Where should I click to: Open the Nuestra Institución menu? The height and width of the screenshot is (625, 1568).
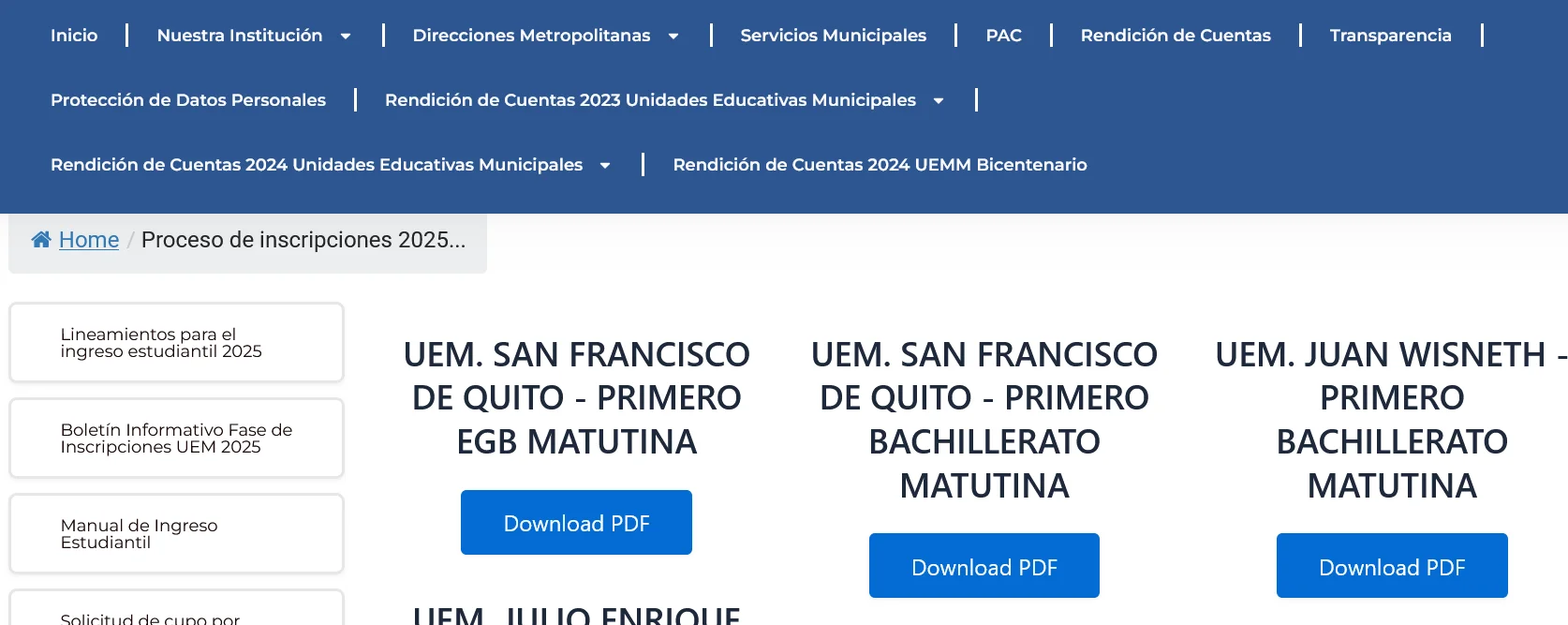(240, 36)
